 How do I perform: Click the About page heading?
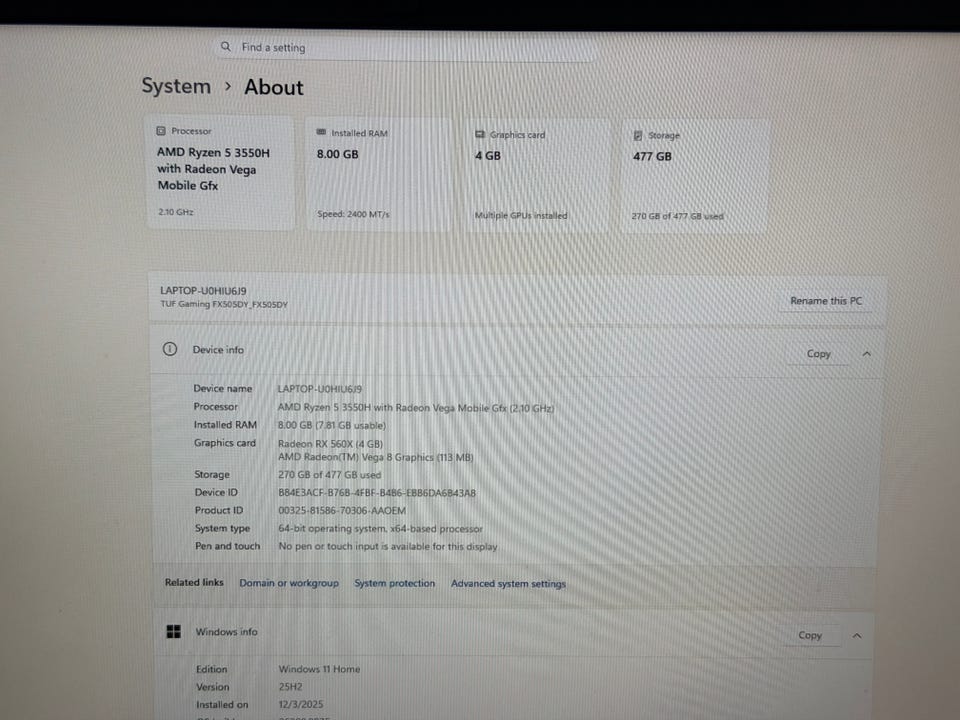pos(274,87)
